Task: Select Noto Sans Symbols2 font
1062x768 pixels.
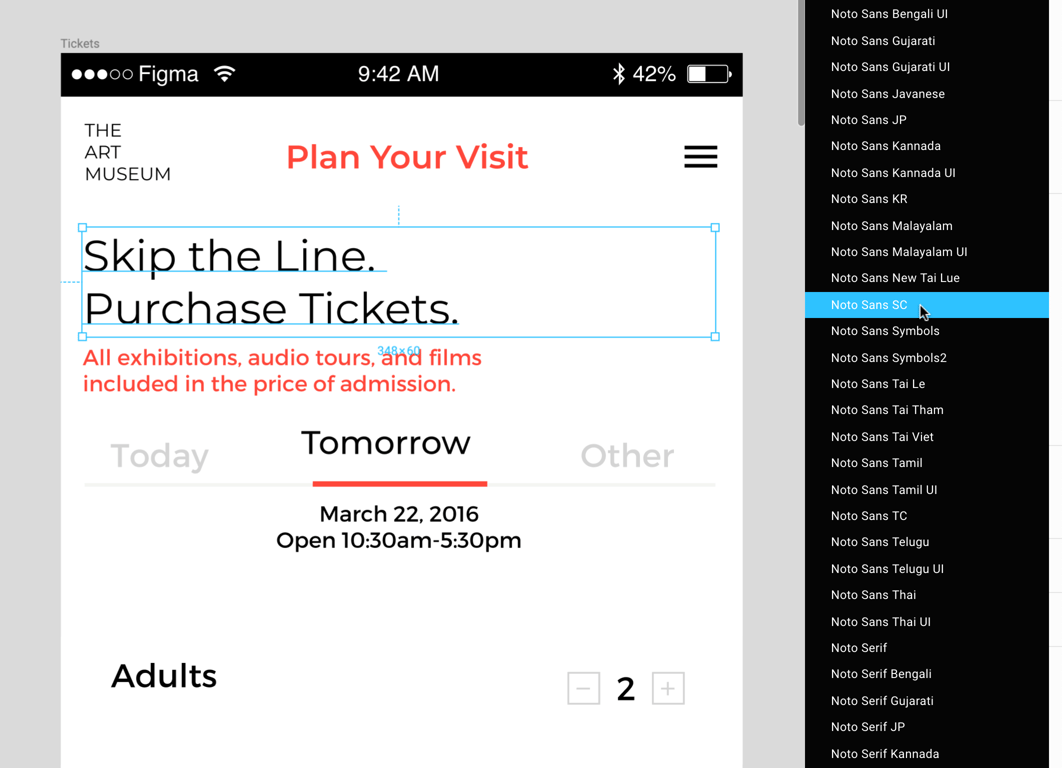Action: pyautogui.click(x=888, y=358)
